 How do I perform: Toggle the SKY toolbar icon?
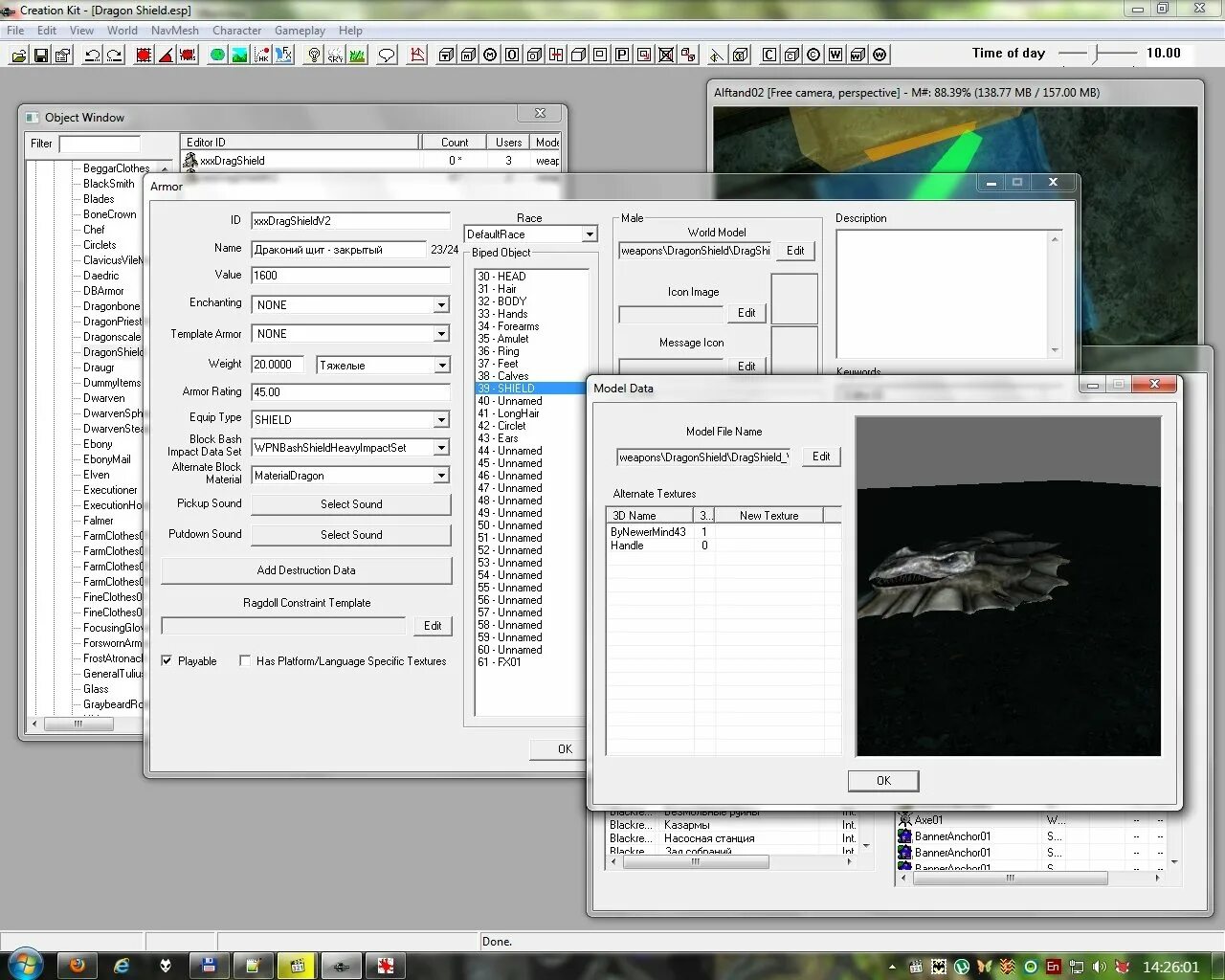pyautogui.click(x=335, y=56)
